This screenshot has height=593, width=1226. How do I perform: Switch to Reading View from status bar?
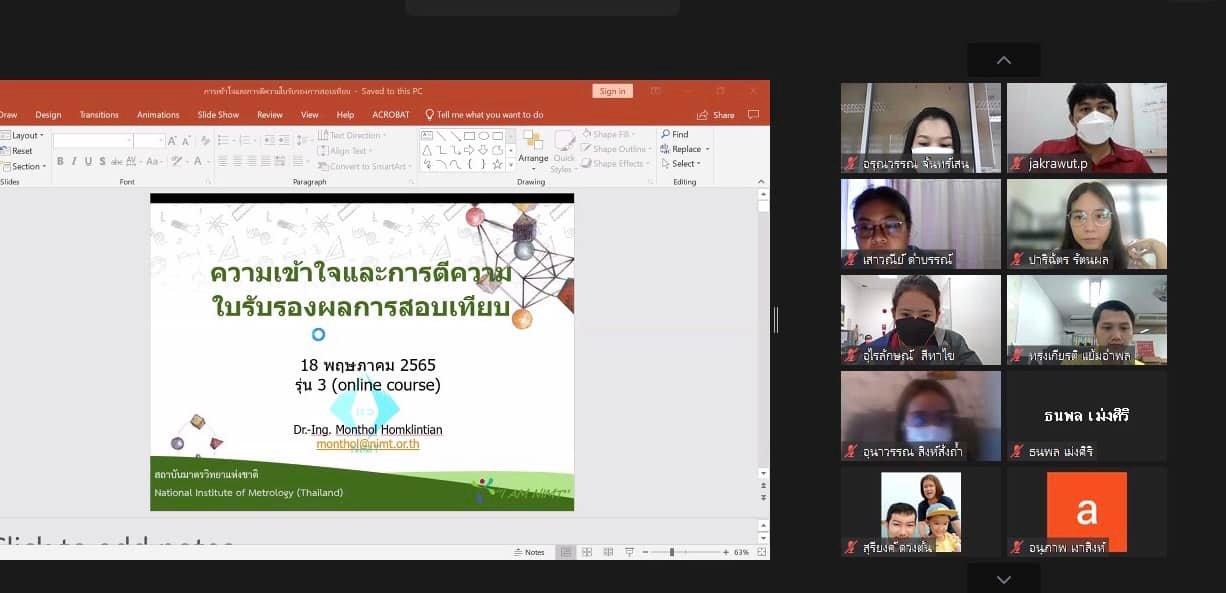point(607,552)
